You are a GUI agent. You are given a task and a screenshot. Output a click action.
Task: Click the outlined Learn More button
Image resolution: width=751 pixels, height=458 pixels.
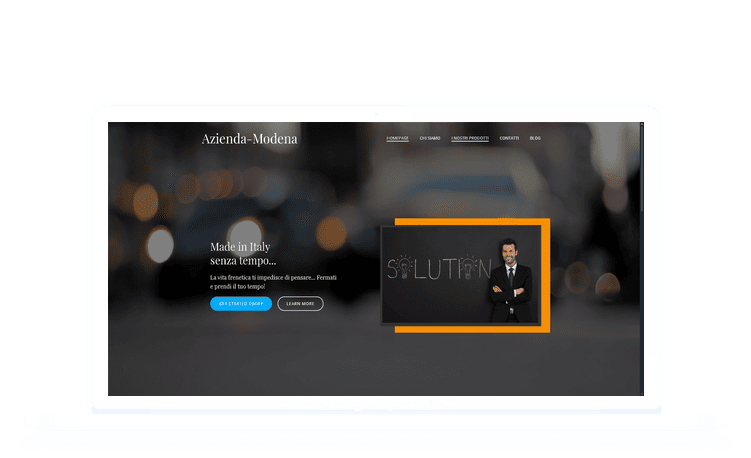300,304
